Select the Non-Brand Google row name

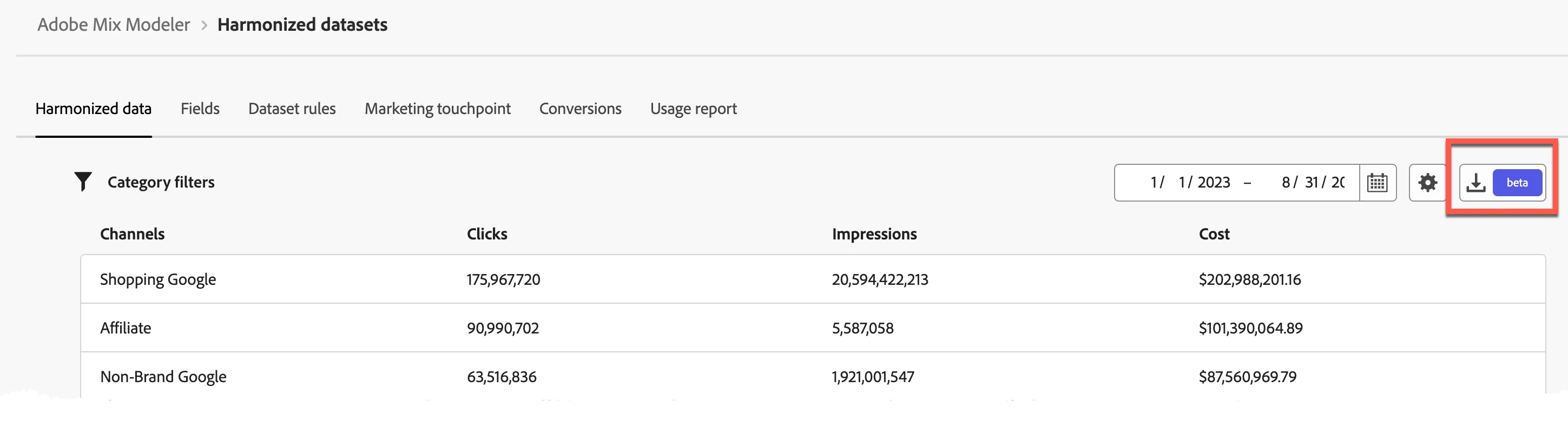pos(163,377)
